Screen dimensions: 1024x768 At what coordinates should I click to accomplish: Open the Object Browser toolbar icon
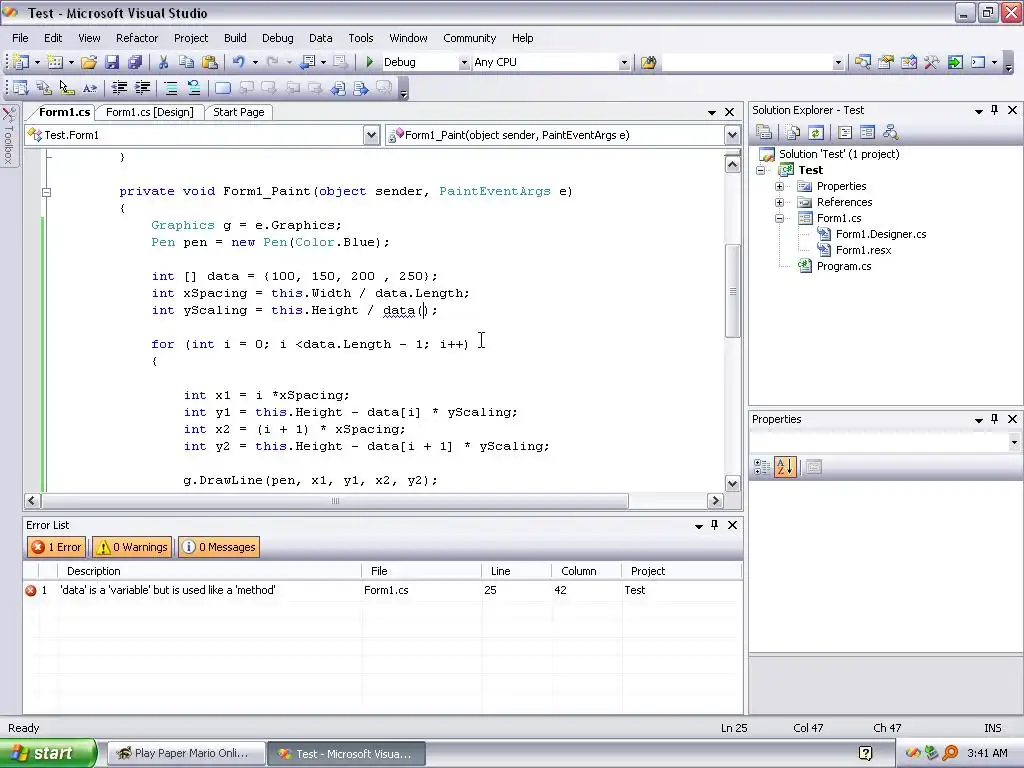(909, 62)
